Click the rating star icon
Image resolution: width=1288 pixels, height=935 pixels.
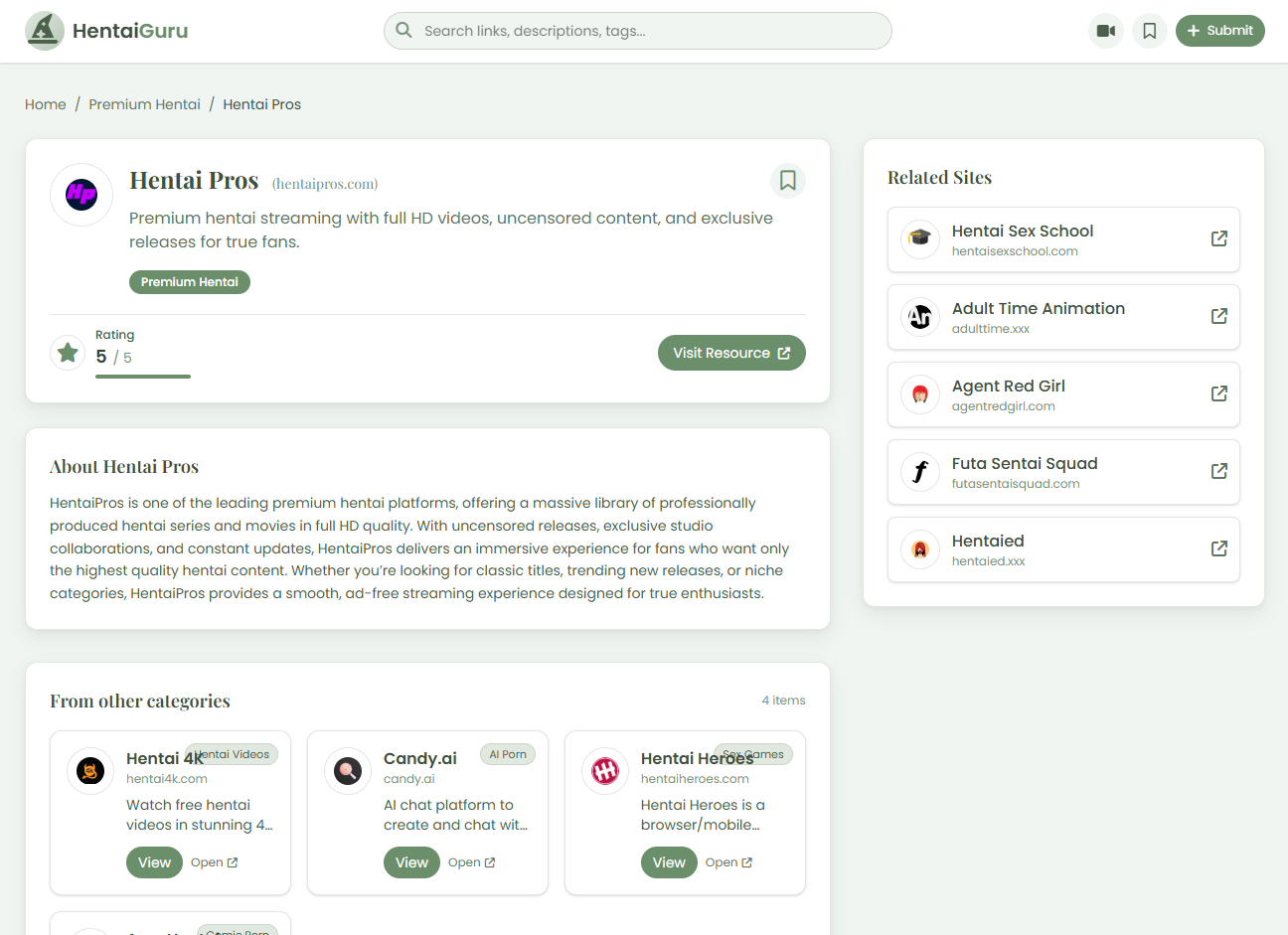coord(68,353)
